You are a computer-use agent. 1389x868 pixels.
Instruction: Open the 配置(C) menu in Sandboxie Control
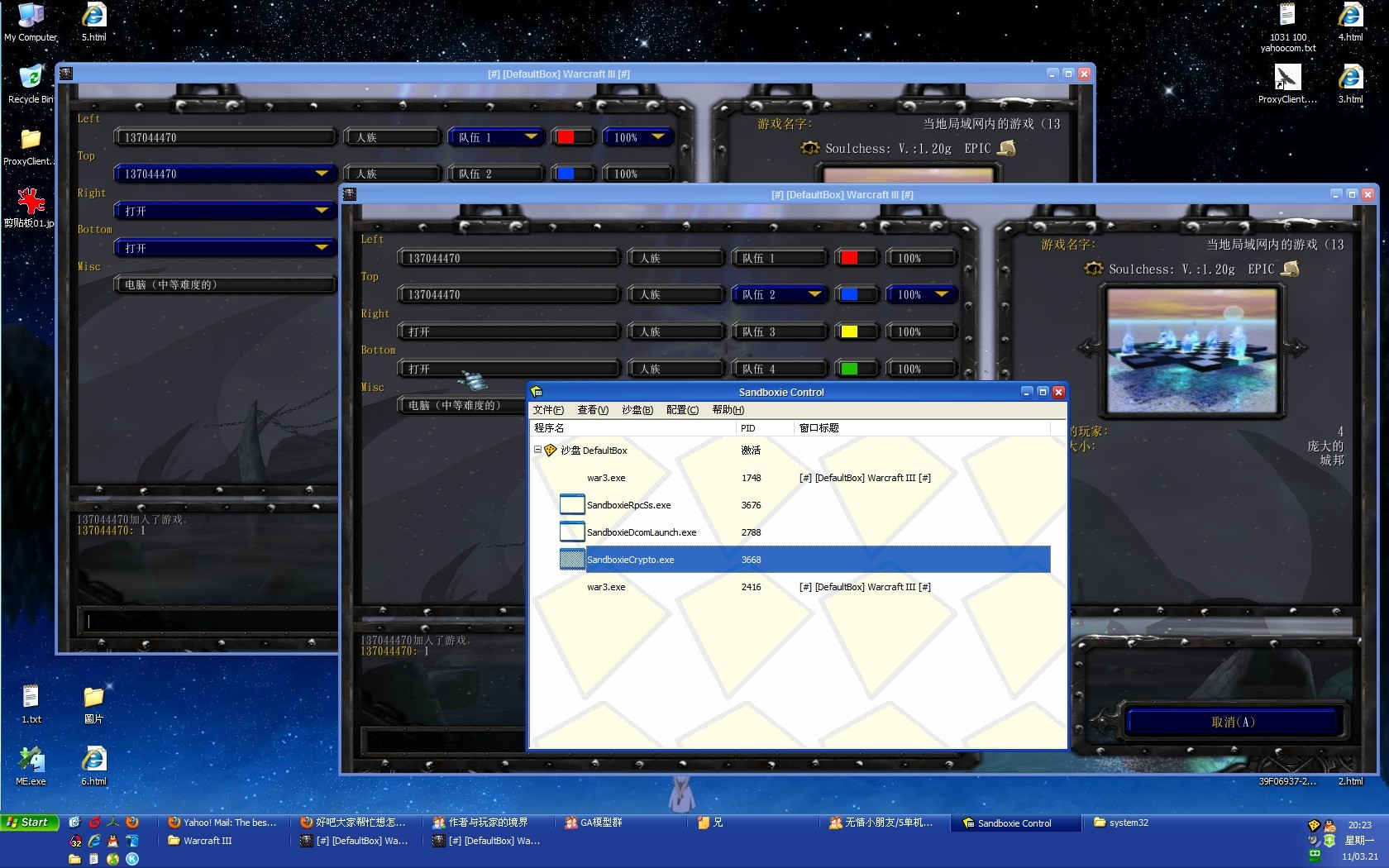[x=682, y=410]
